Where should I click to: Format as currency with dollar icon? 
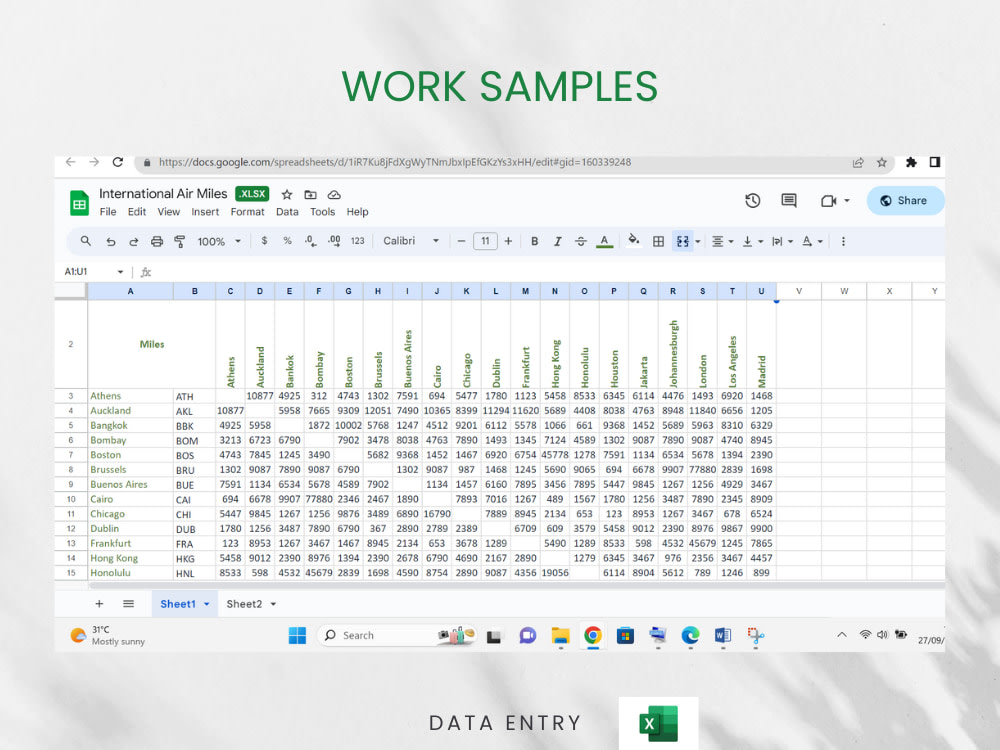click(x=264, y=241)
